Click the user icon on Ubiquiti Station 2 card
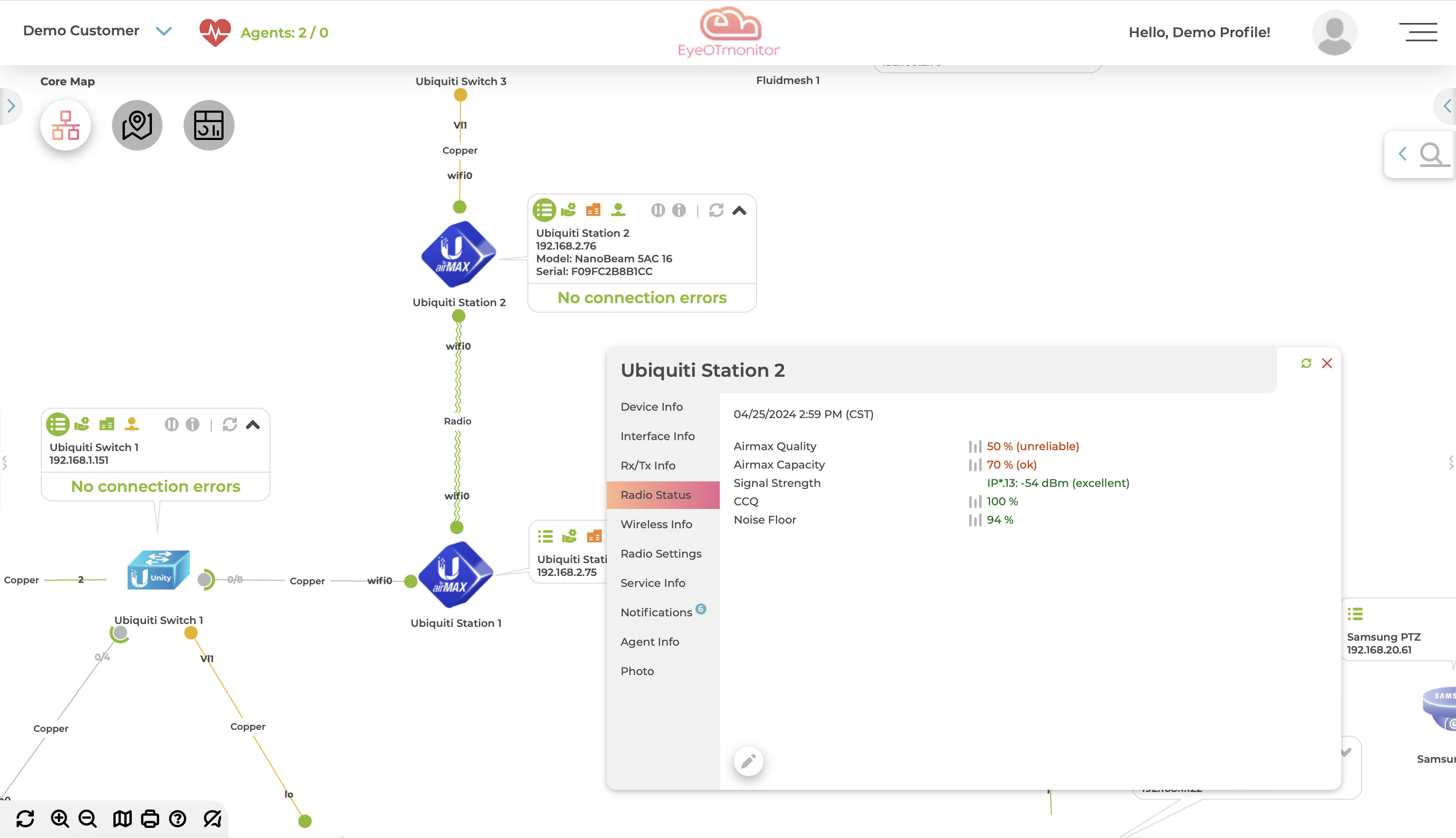This screenshot has height=838, width=1456. coord(618,210)
